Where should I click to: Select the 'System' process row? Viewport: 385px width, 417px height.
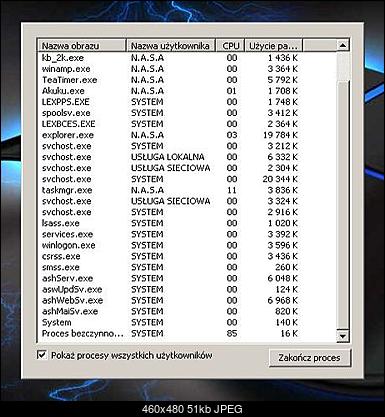170,322
